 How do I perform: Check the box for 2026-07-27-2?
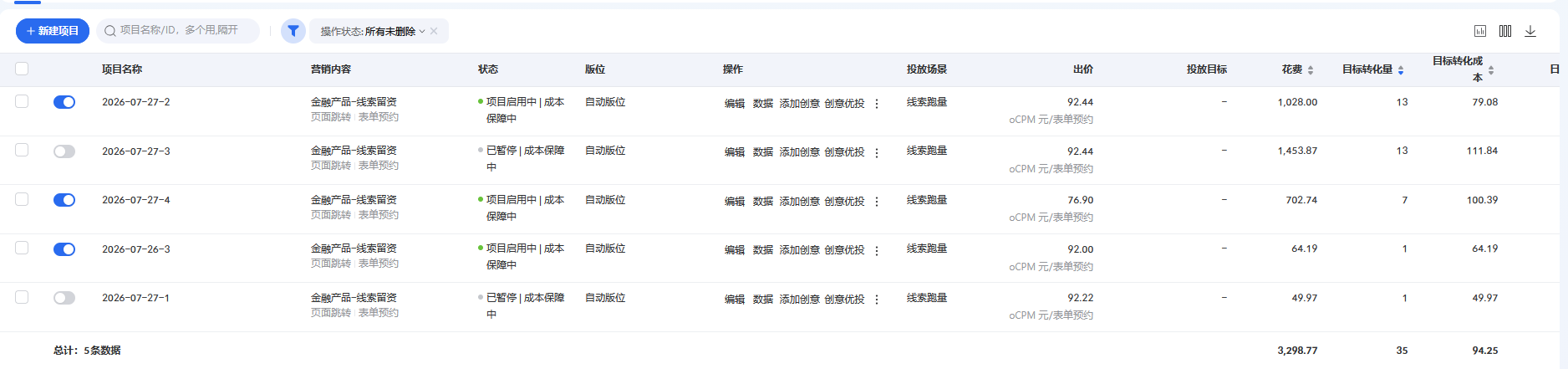pos(22,101)
